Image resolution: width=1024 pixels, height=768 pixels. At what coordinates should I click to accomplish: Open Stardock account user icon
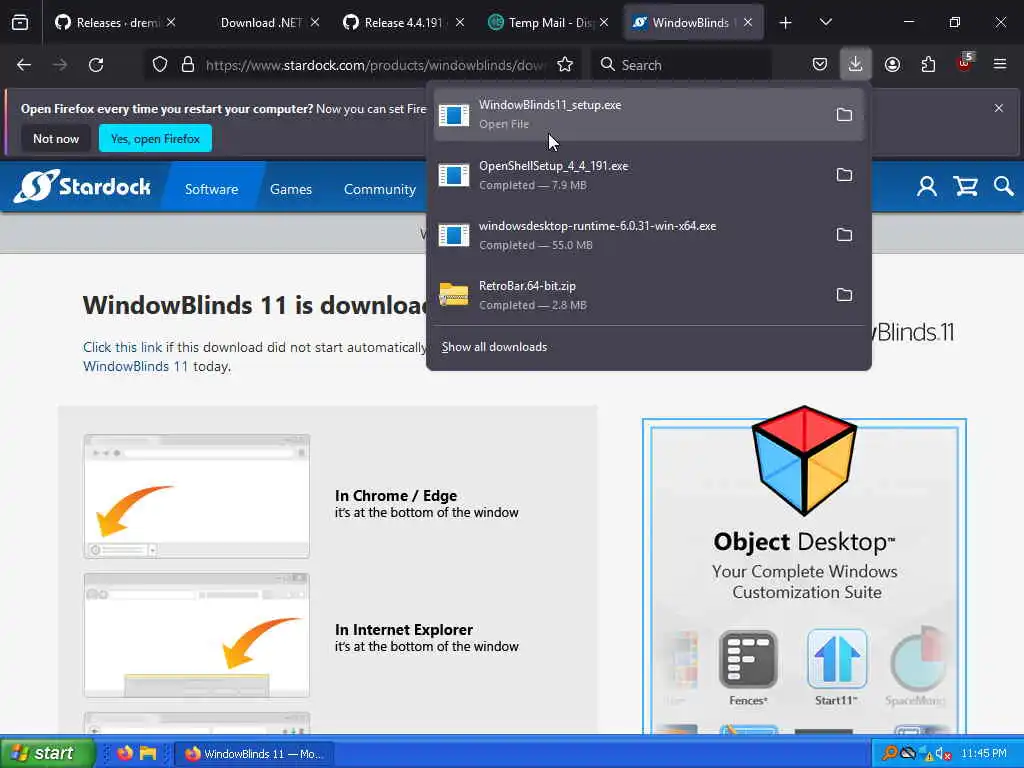pos(927,187)
